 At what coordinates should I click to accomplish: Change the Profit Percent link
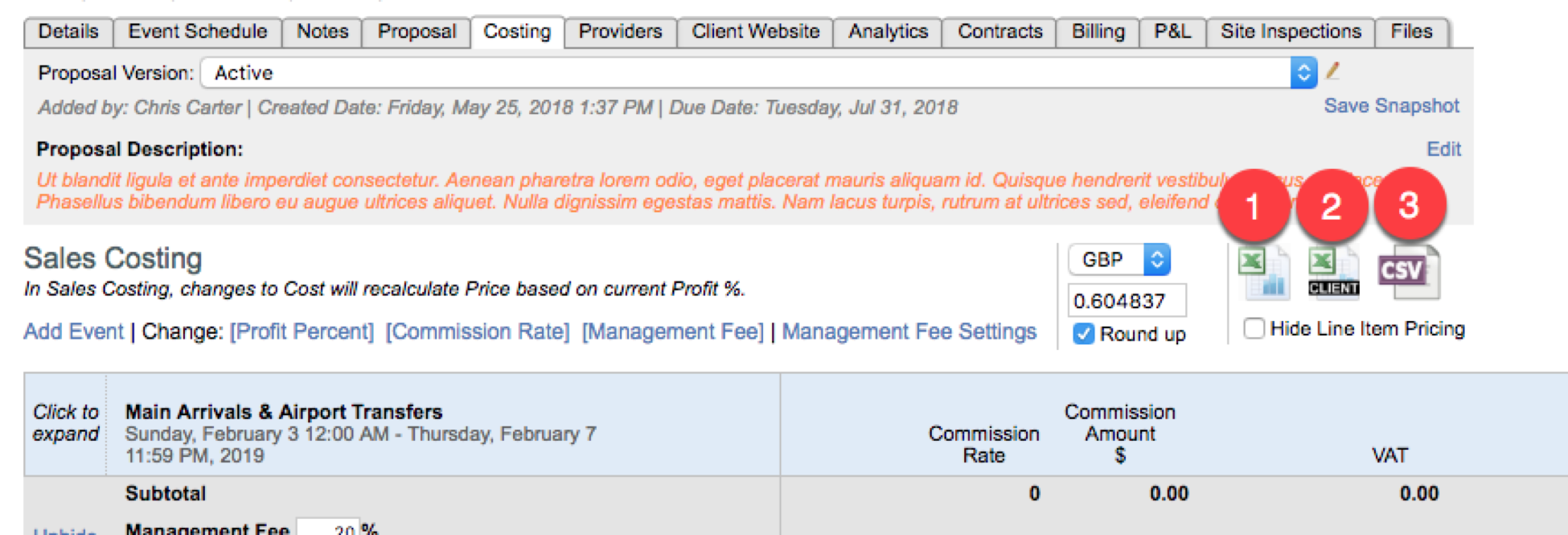coord(302,331)
